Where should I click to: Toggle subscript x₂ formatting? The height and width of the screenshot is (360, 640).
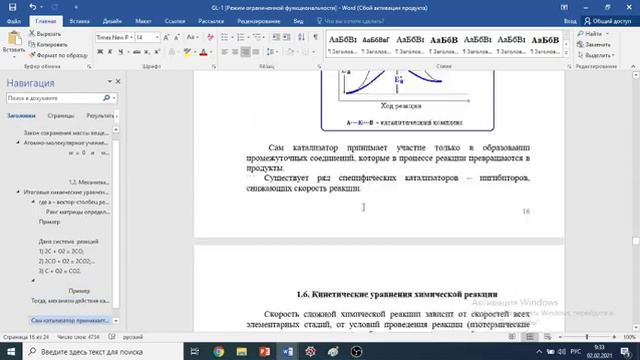[x=147, y=52]
